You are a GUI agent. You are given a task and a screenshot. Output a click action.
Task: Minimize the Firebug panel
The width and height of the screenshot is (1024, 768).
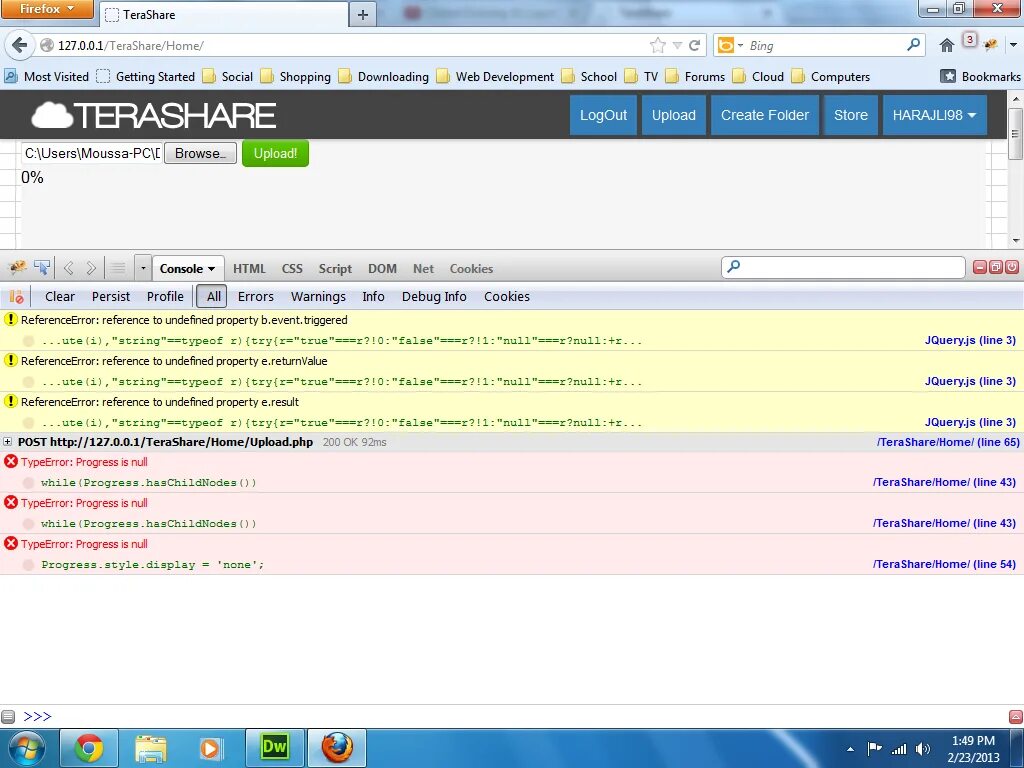980,267
